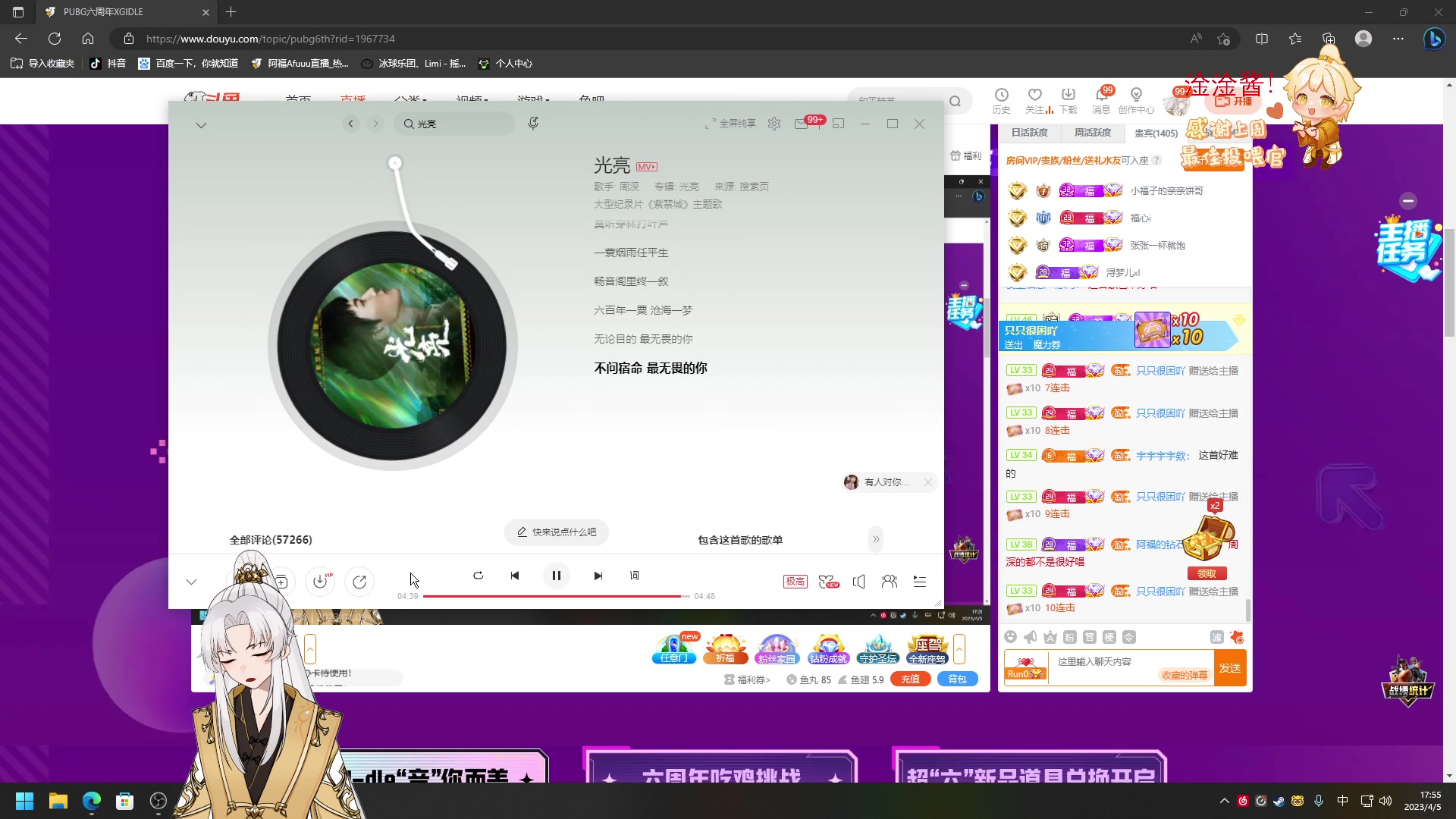Open the MV badge next to 光亮

pyautogui.click(x=647, y=167)
